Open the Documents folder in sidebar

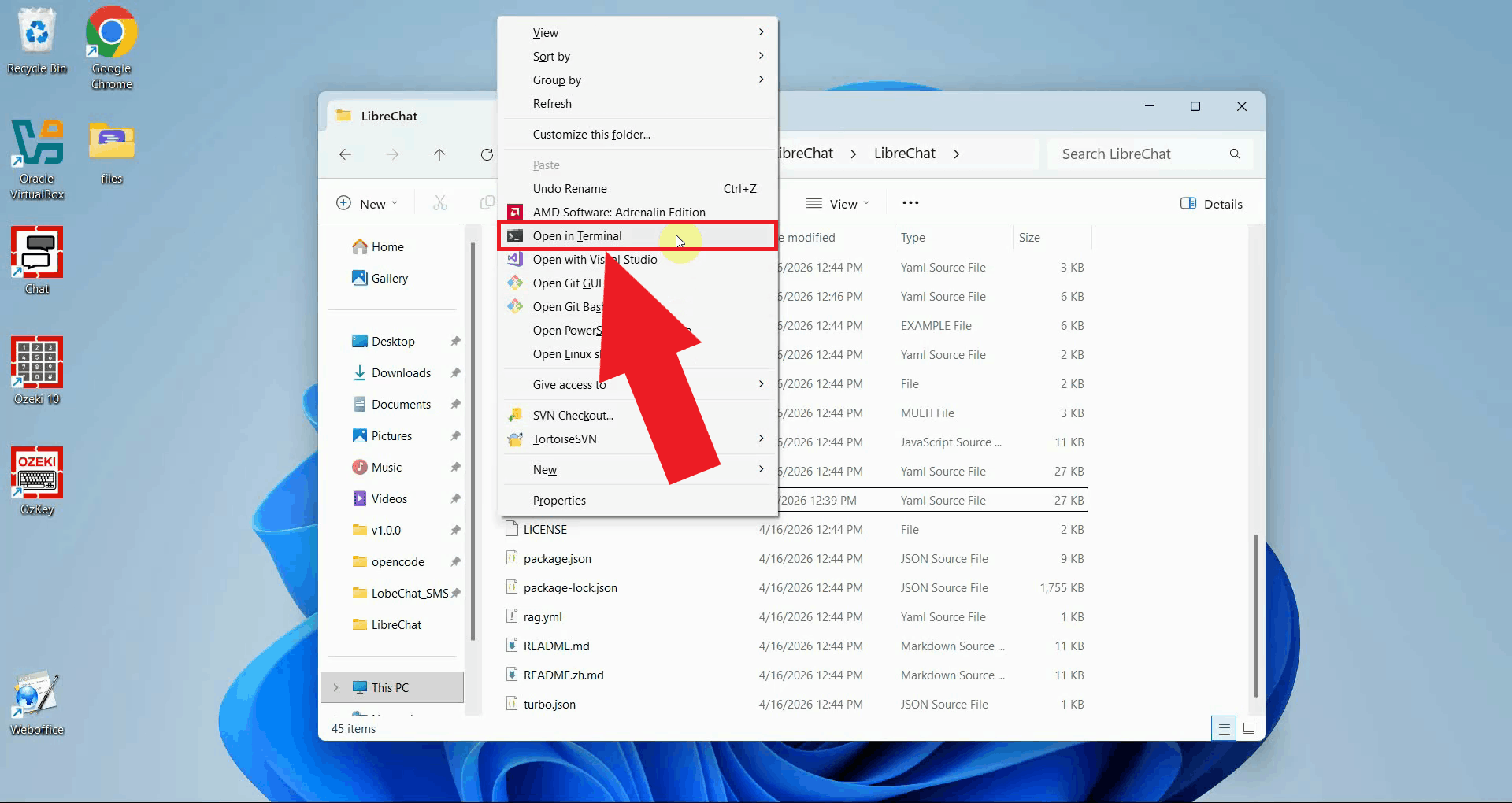(402, 404)
